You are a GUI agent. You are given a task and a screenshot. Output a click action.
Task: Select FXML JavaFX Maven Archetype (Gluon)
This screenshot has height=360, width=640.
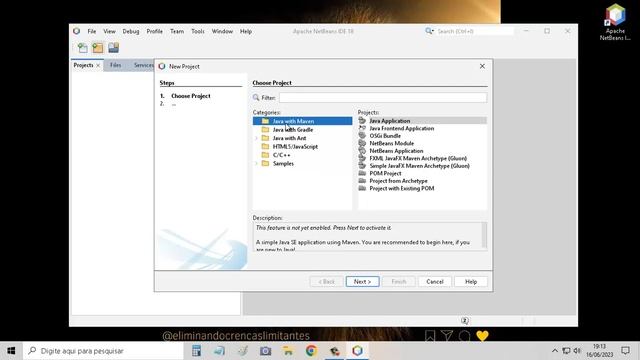click(418, 158)
